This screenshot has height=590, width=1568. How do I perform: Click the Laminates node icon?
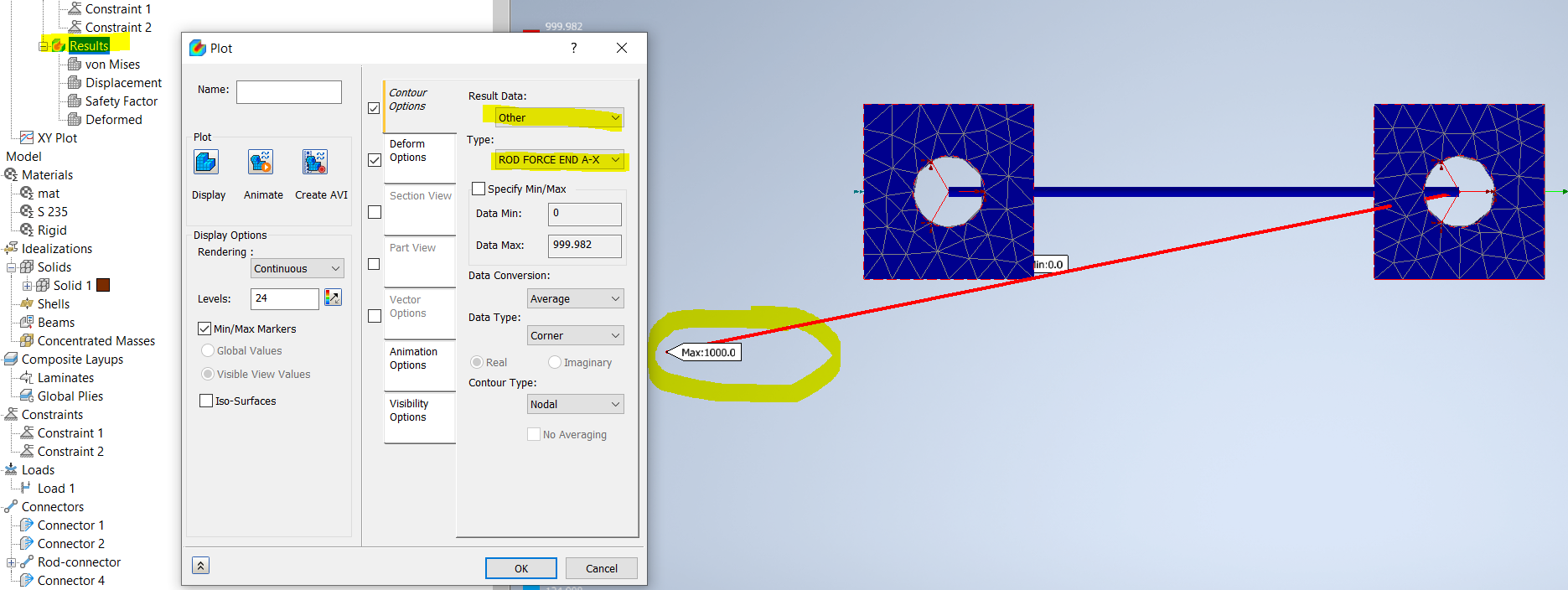[x=27, y=377]
